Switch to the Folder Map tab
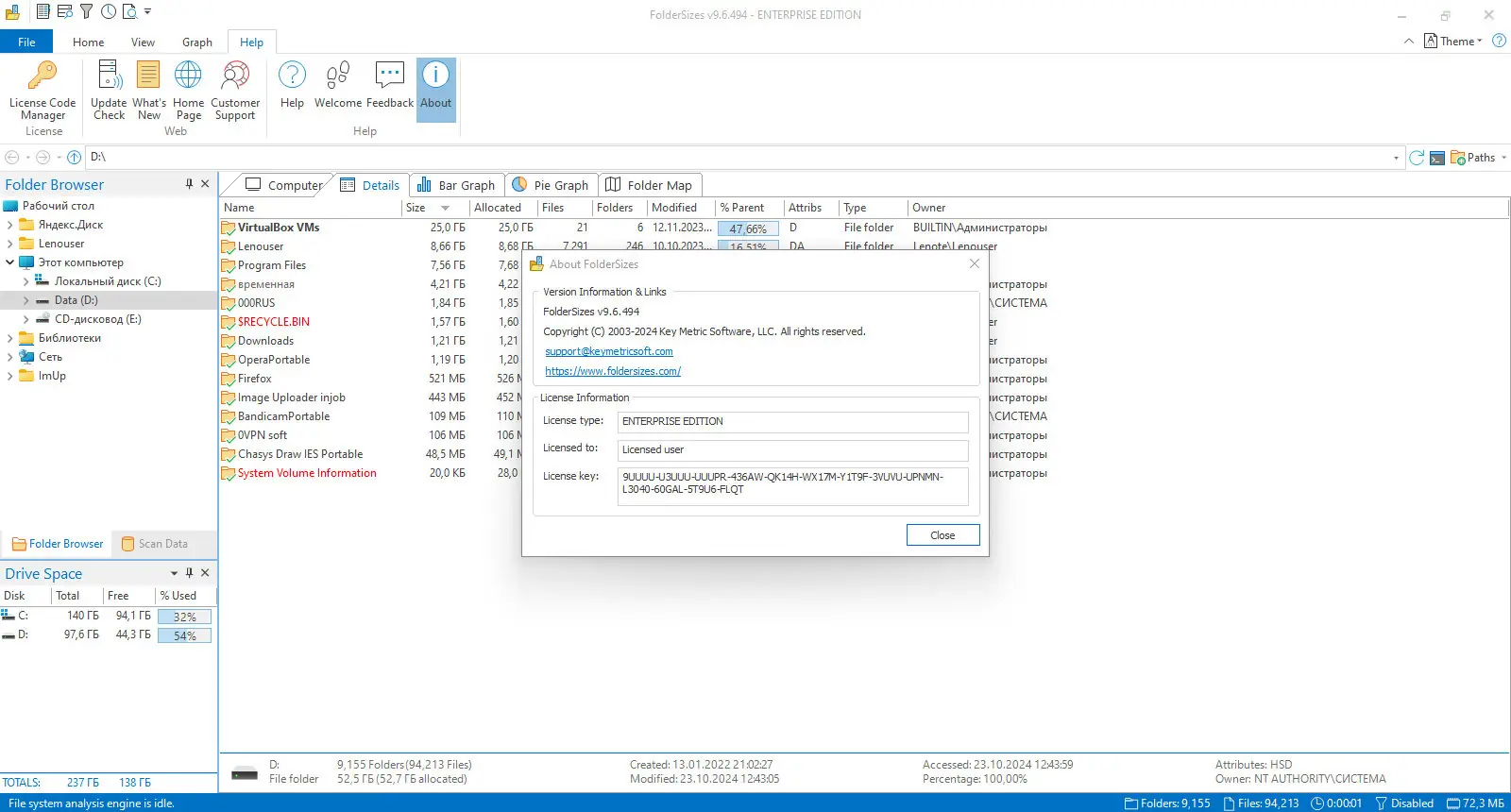 [649, 185]
